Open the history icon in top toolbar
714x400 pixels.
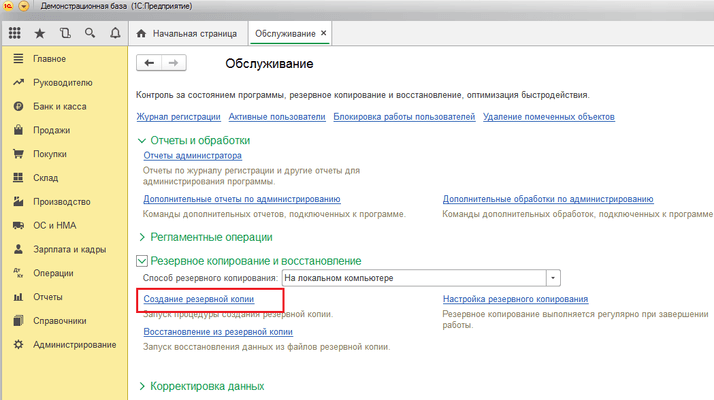65,33
